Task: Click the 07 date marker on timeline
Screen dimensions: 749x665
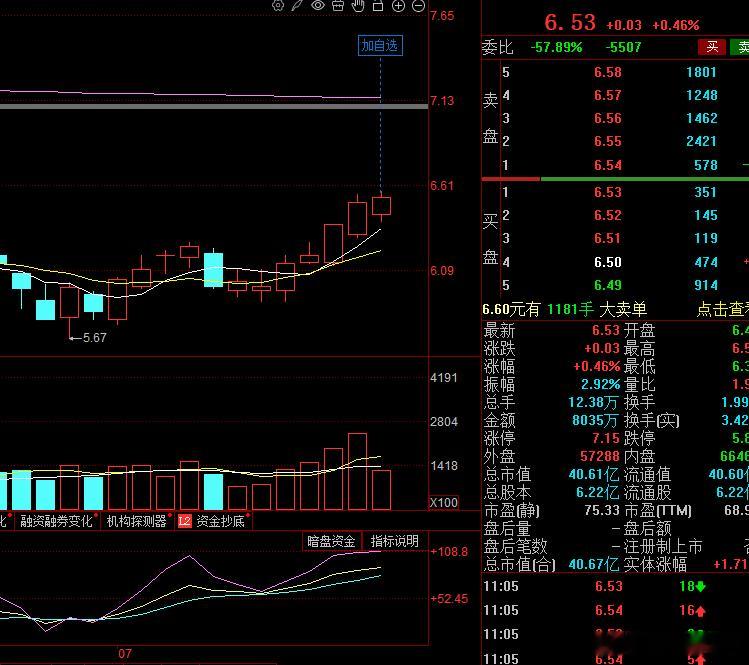Action: tap(125, 654)
